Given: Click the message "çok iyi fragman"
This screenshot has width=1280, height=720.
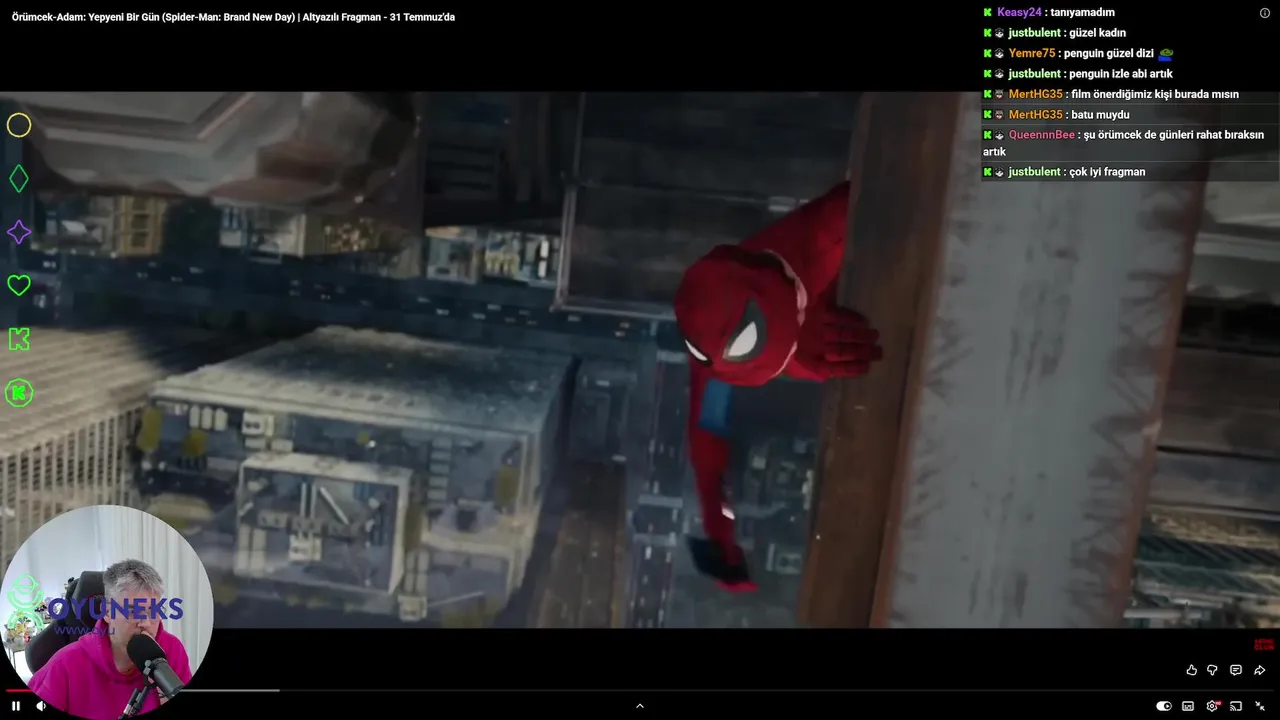Looking at the screenshot, I should [x=1107, y=172].
